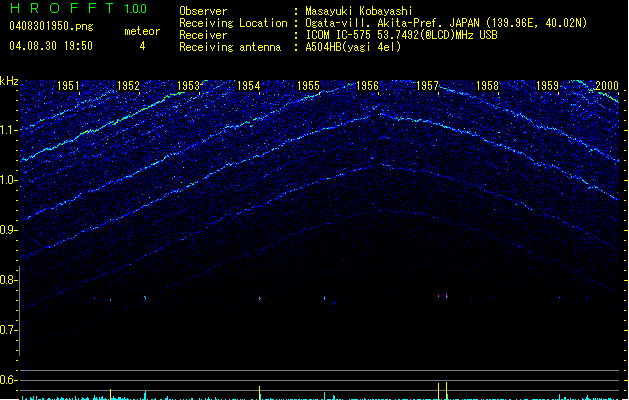Click the meteor echo blip near 1954

[260, 298]
